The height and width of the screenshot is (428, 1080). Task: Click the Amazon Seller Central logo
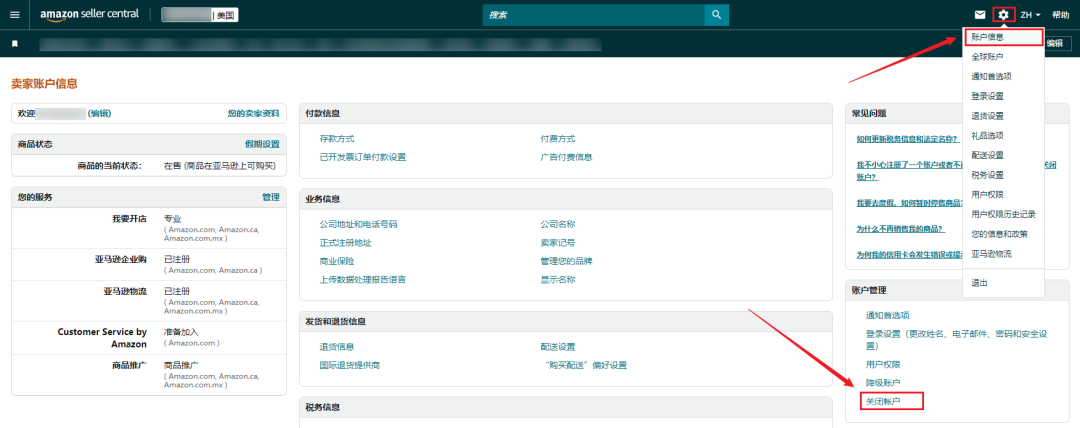(x=90, y=14)
